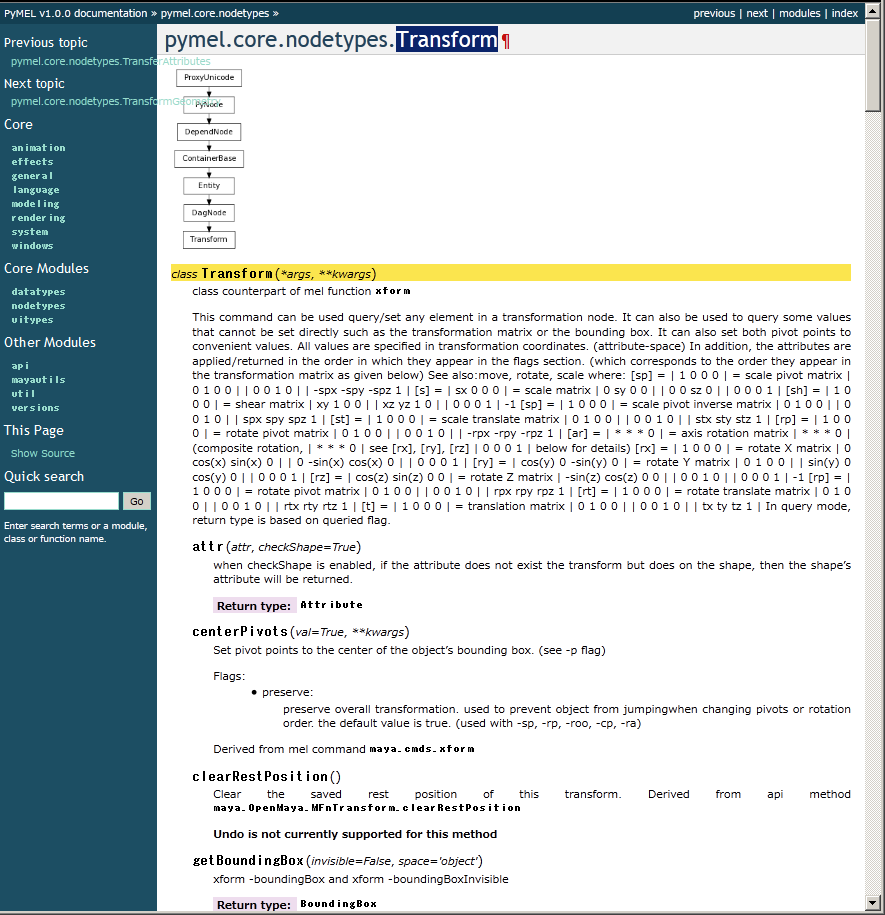The width and height of the screenshot is (885, 915).
Task: Click the 'Attribute' return type link
Action: (331, 605)
